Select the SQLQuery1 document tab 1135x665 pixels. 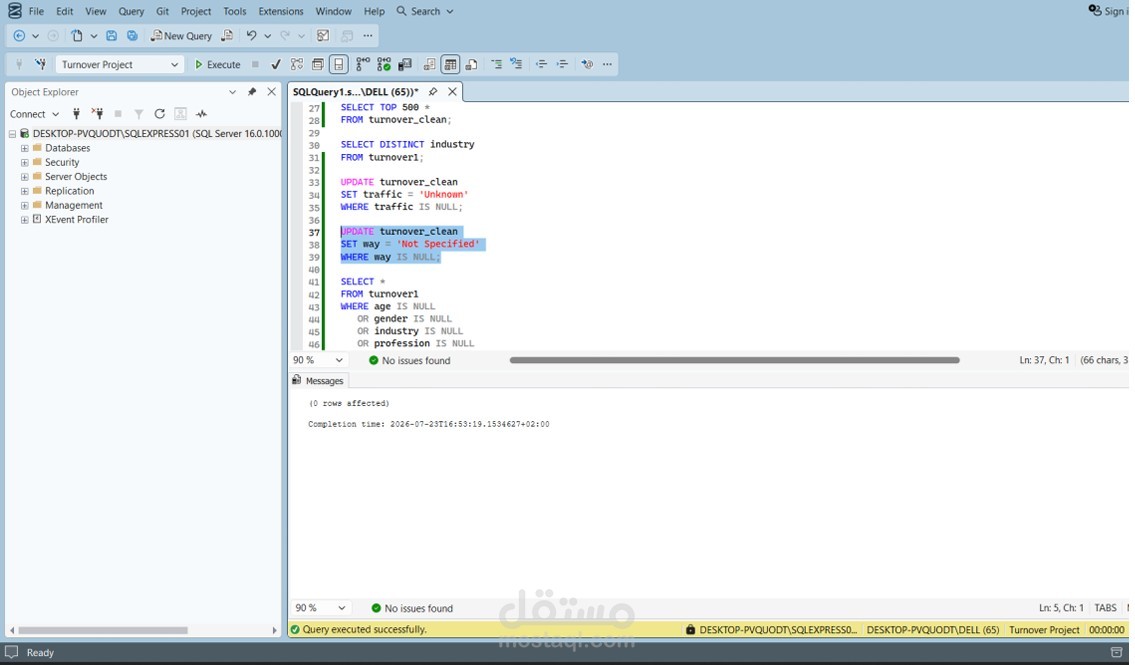click(x=355, y=92)
